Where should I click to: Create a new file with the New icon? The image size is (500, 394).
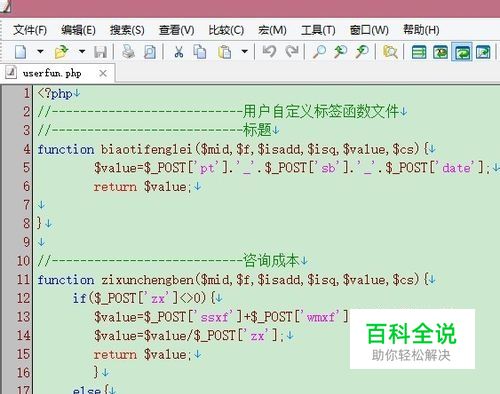21,52
